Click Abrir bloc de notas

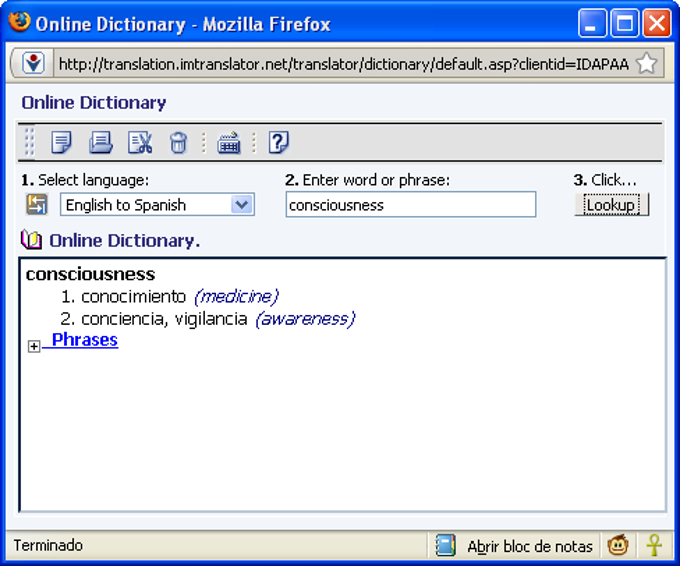point(530,546)
